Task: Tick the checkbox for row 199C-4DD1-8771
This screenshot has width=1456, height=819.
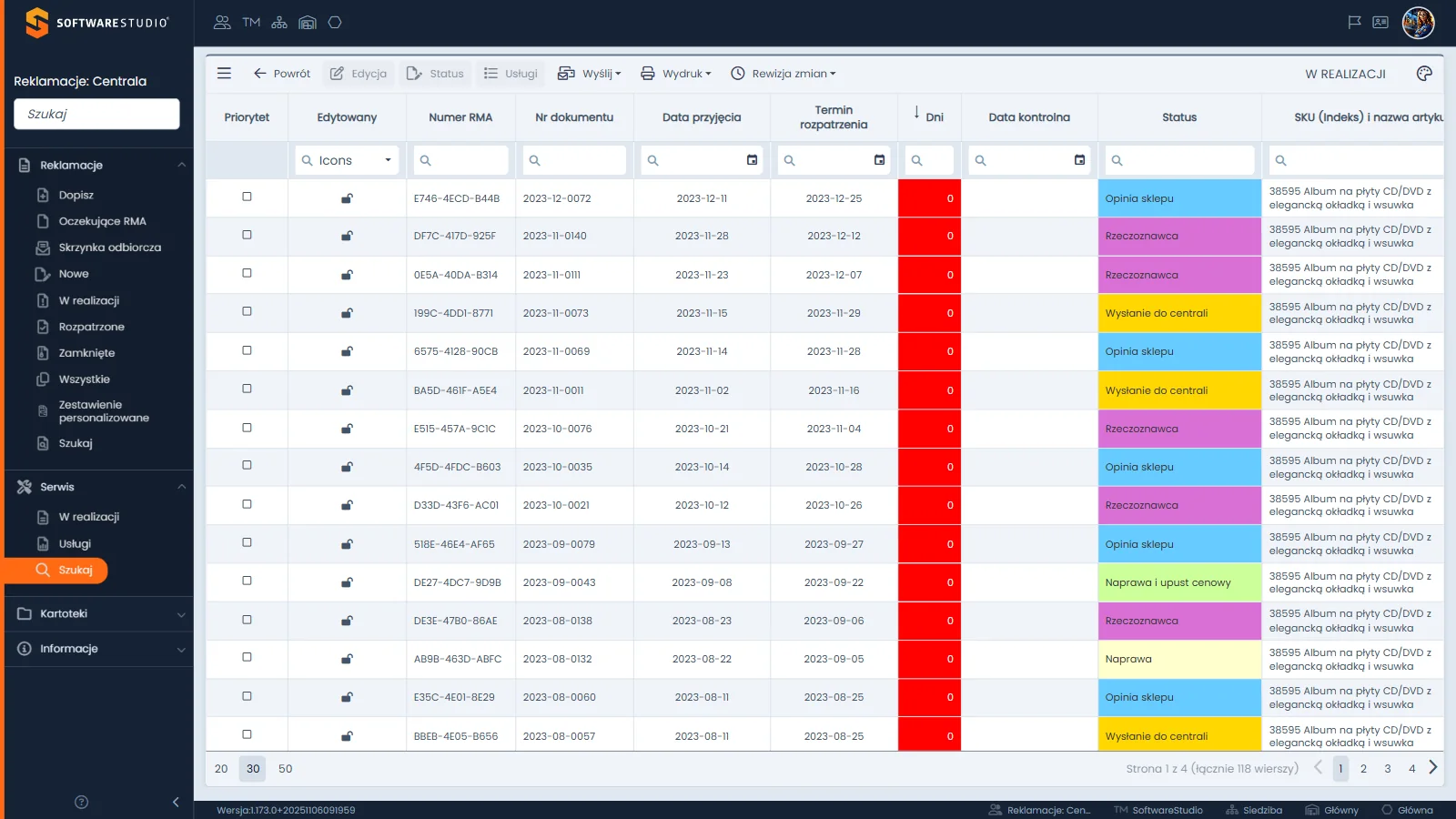Action: click(247, 311)
